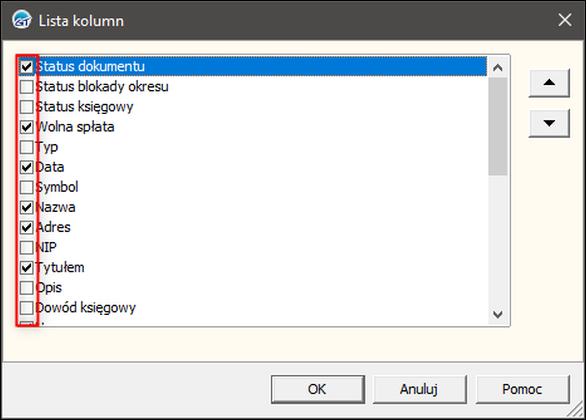The height and width of the screenshot is (420, 586).
Task: Uncheck the Status dokumentu checkbox
Action: (x=27, y=67)
